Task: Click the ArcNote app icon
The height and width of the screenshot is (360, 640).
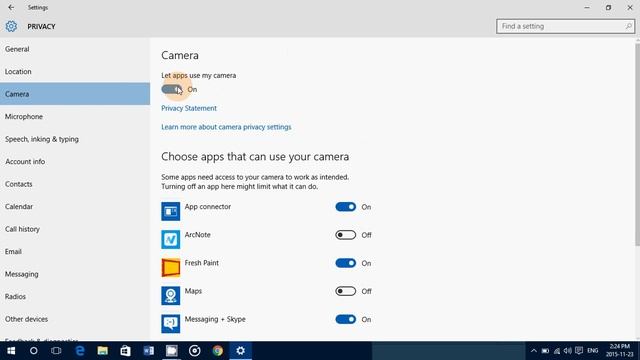Action: click(x=171, y=239)
